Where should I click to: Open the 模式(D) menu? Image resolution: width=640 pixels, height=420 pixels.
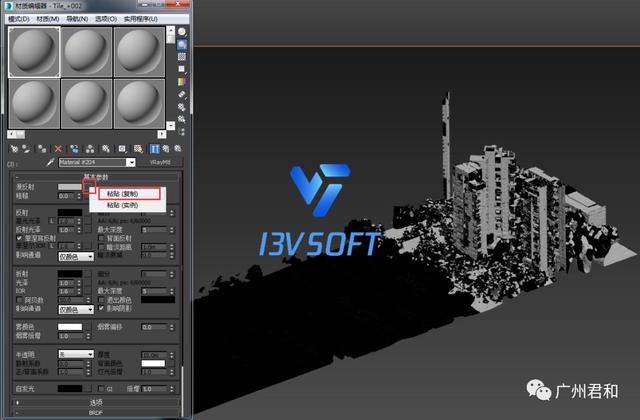tap(19, 19)
